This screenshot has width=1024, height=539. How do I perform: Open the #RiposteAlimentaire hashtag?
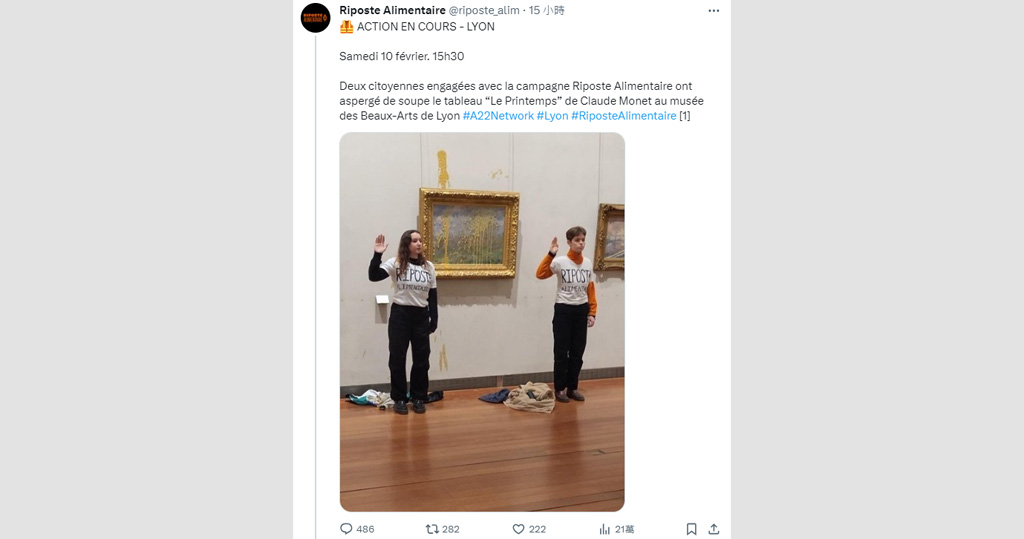tap(624, 116)
